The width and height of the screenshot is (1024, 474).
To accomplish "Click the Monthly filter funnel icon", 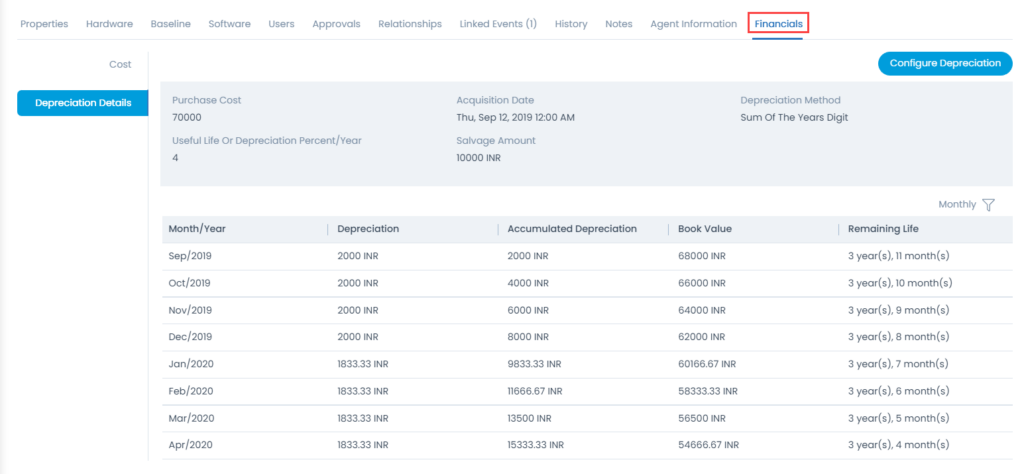I will (x=988, y=205).
